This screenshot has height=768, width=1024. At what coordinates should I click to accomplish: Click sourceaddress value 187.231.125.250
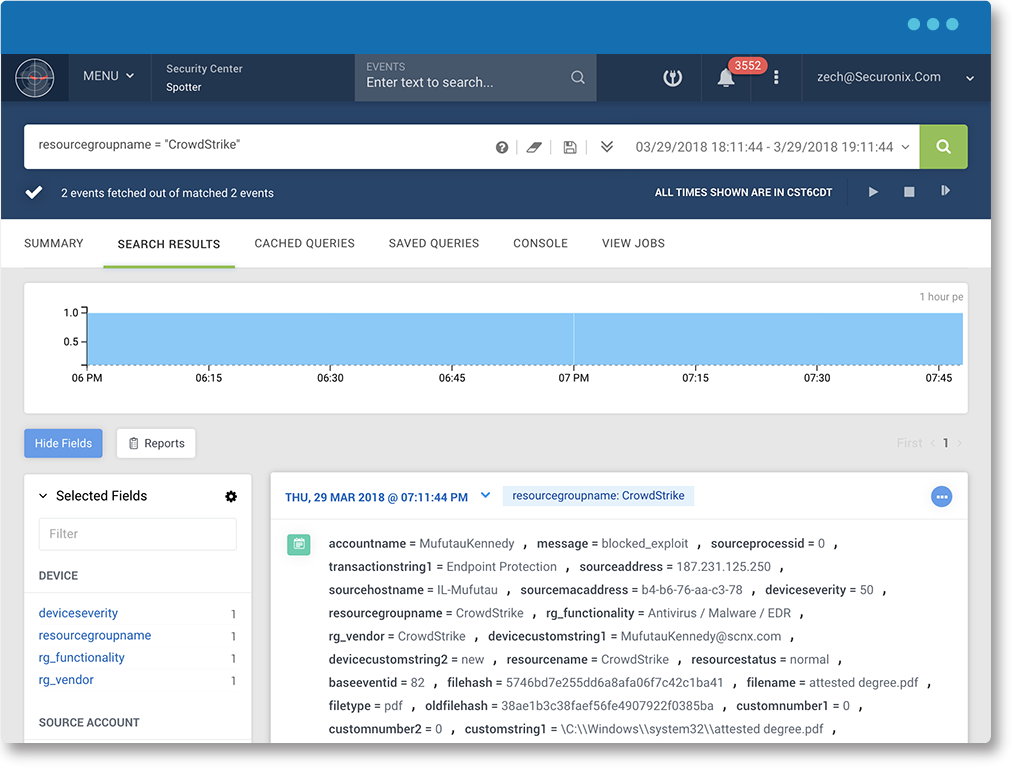click(x=724, y=567)
